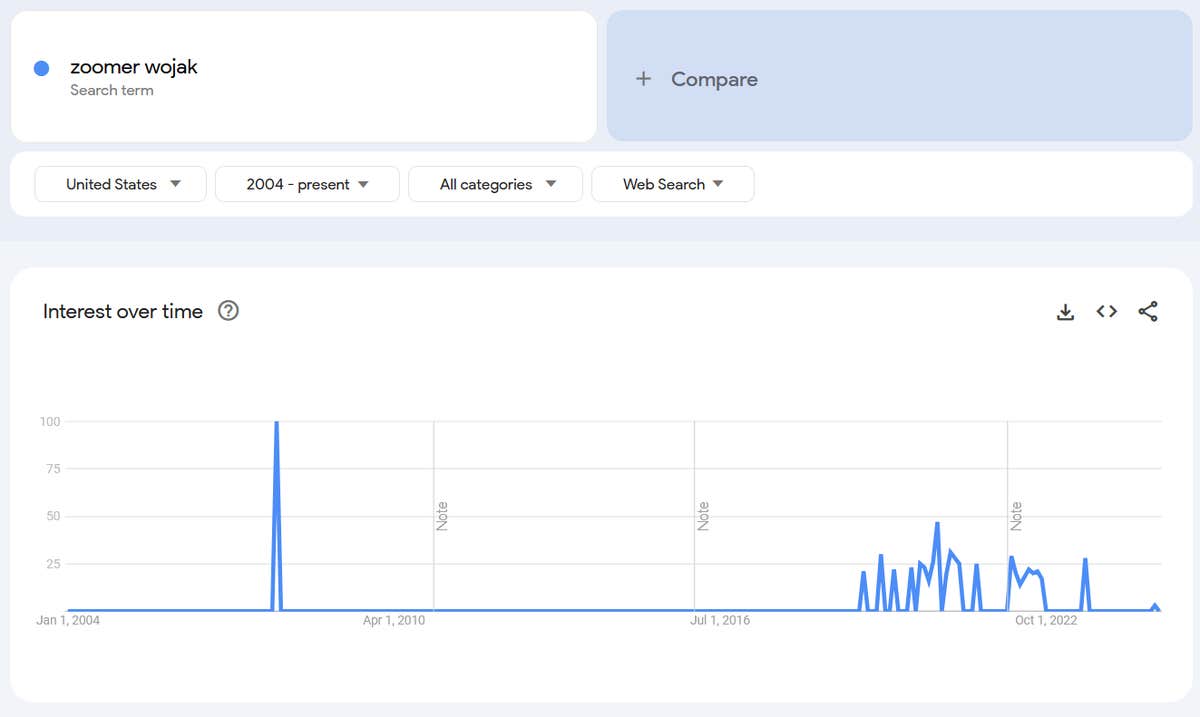
Task: Edit the zoomer wojak search term
Action: point(134,67)
